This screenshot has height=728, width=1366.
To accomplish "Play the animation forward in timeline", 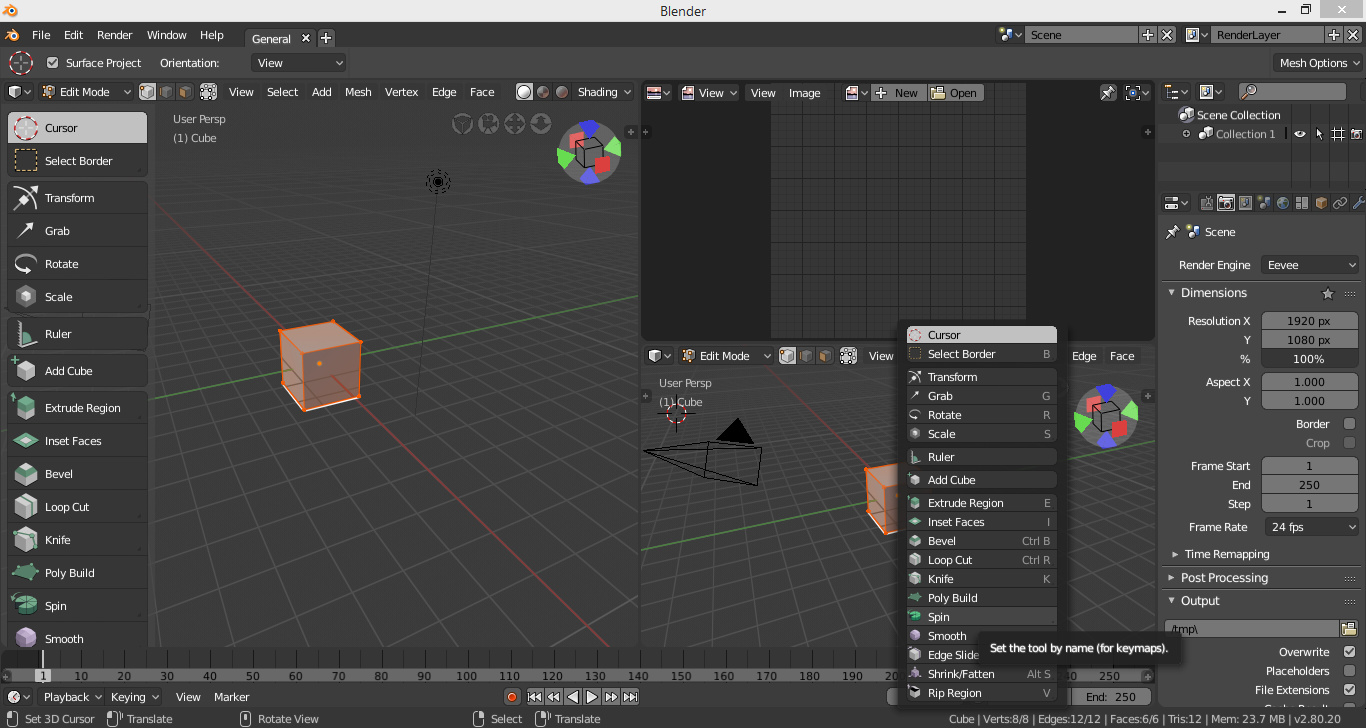I will 592,697.
